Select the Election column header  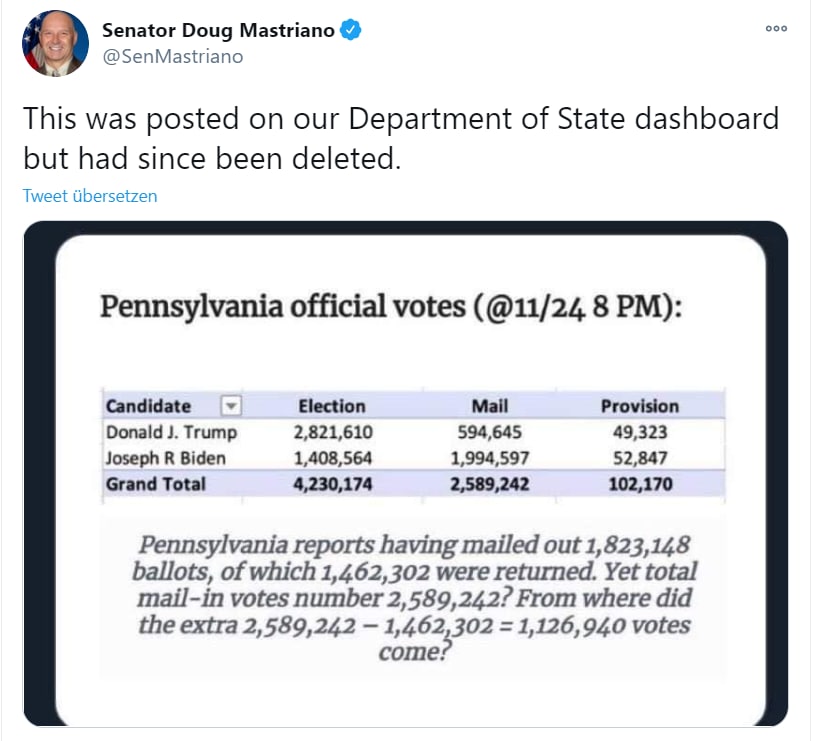[x=332, y=406]
